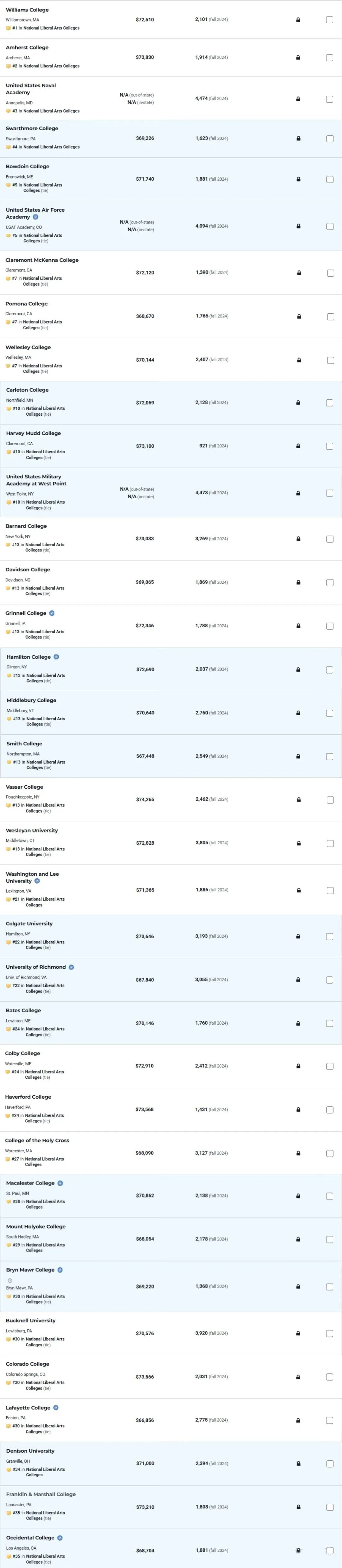The width and height of the screenshot is (342, 1568).
Task: Click the question mark icon under Bryn Mawr College
Action: click(x=10, y=1281)
